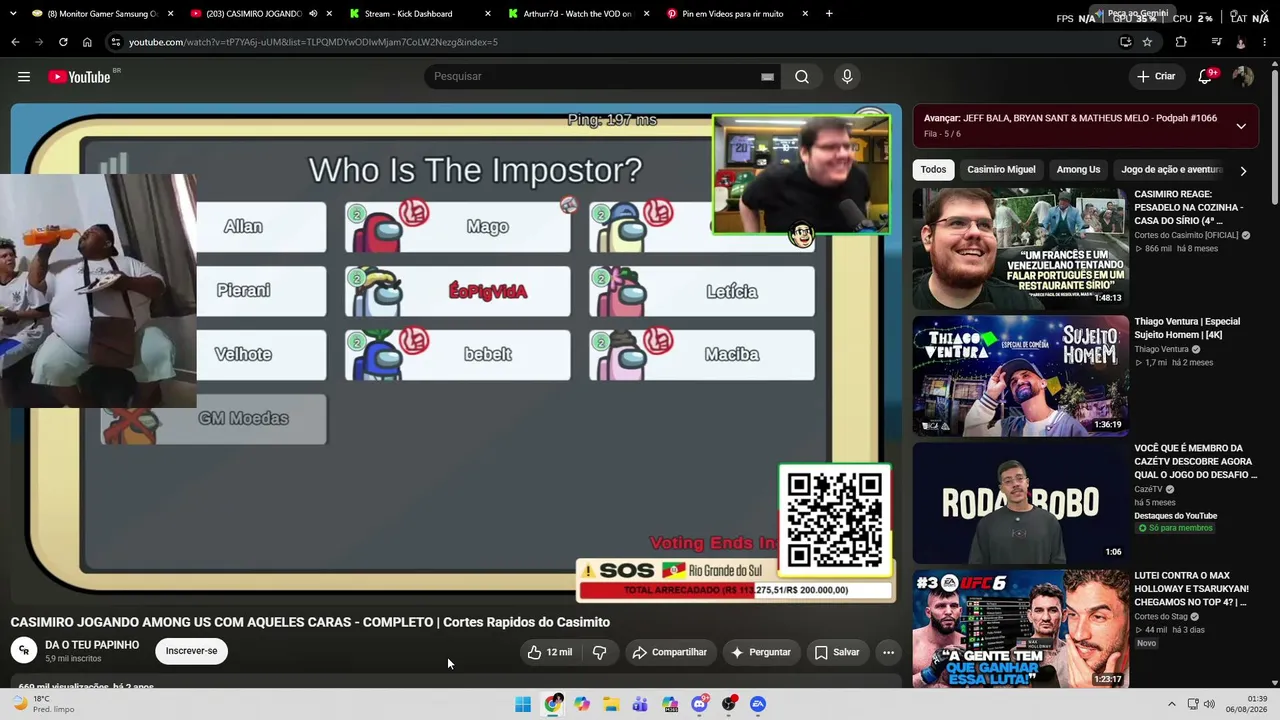Click the Criar create button

[1156, 77]
